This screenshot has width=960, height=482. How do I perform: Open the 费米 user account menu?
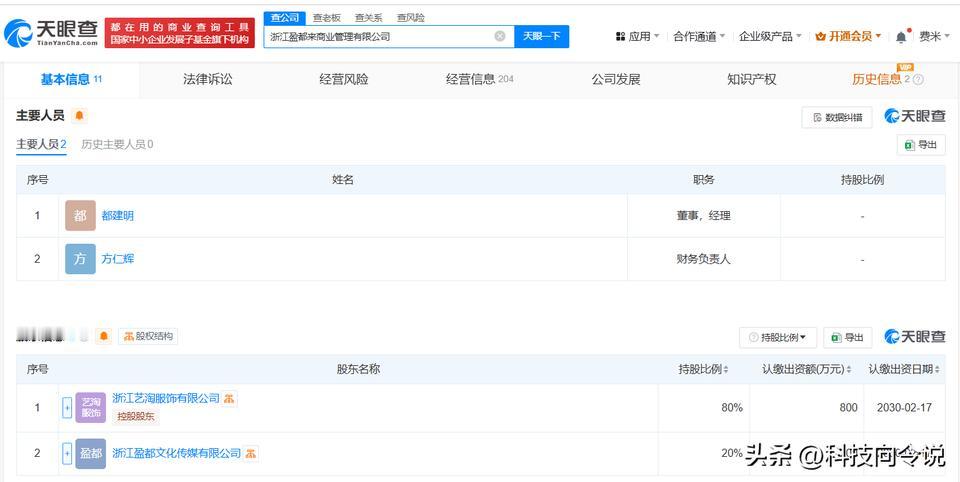pos(934,37)
